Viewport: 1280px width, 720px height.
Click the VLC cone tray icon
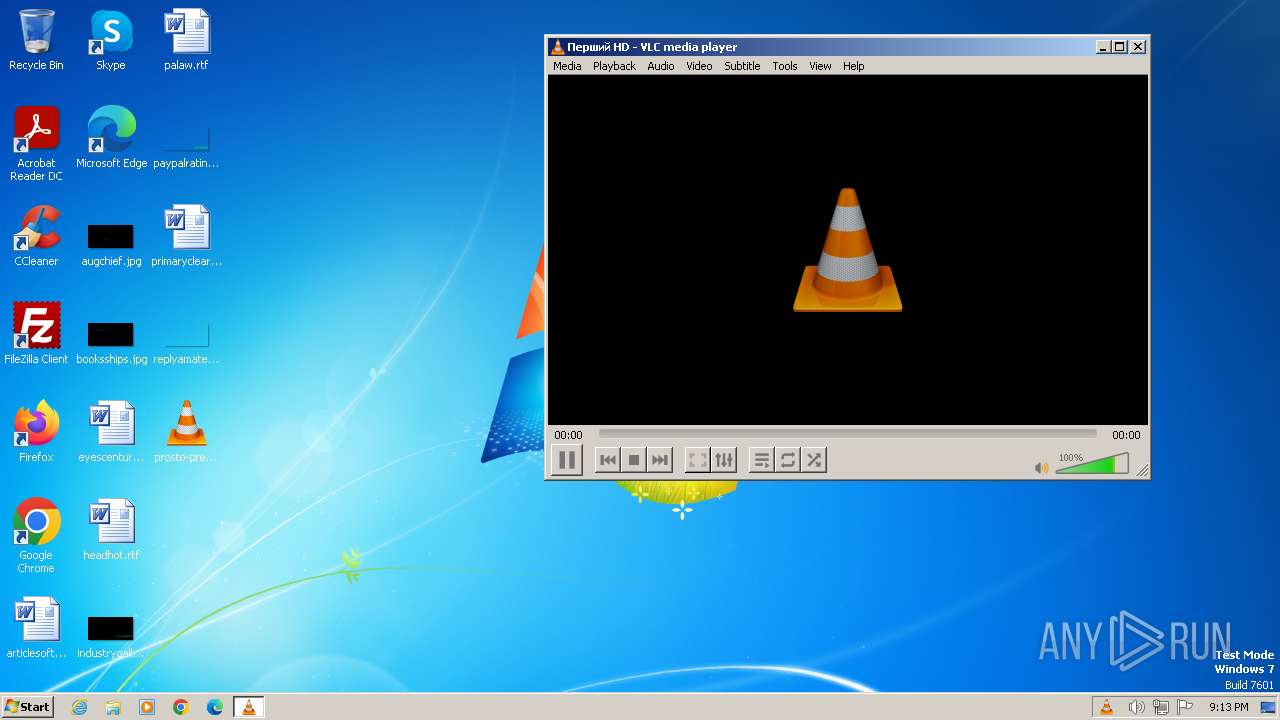pos(1106,707)
